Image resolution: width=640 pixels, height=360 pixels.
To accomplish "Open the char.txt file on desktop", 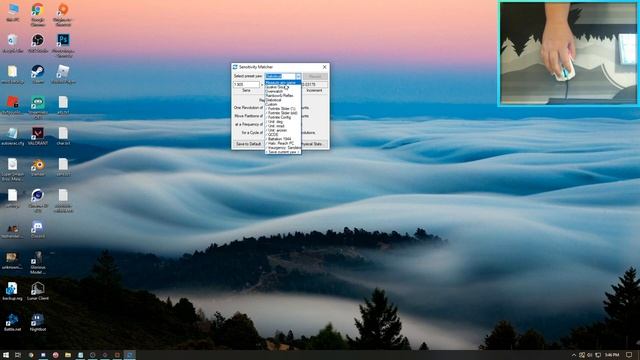I will pyautogui.click(x=63, y=136).
